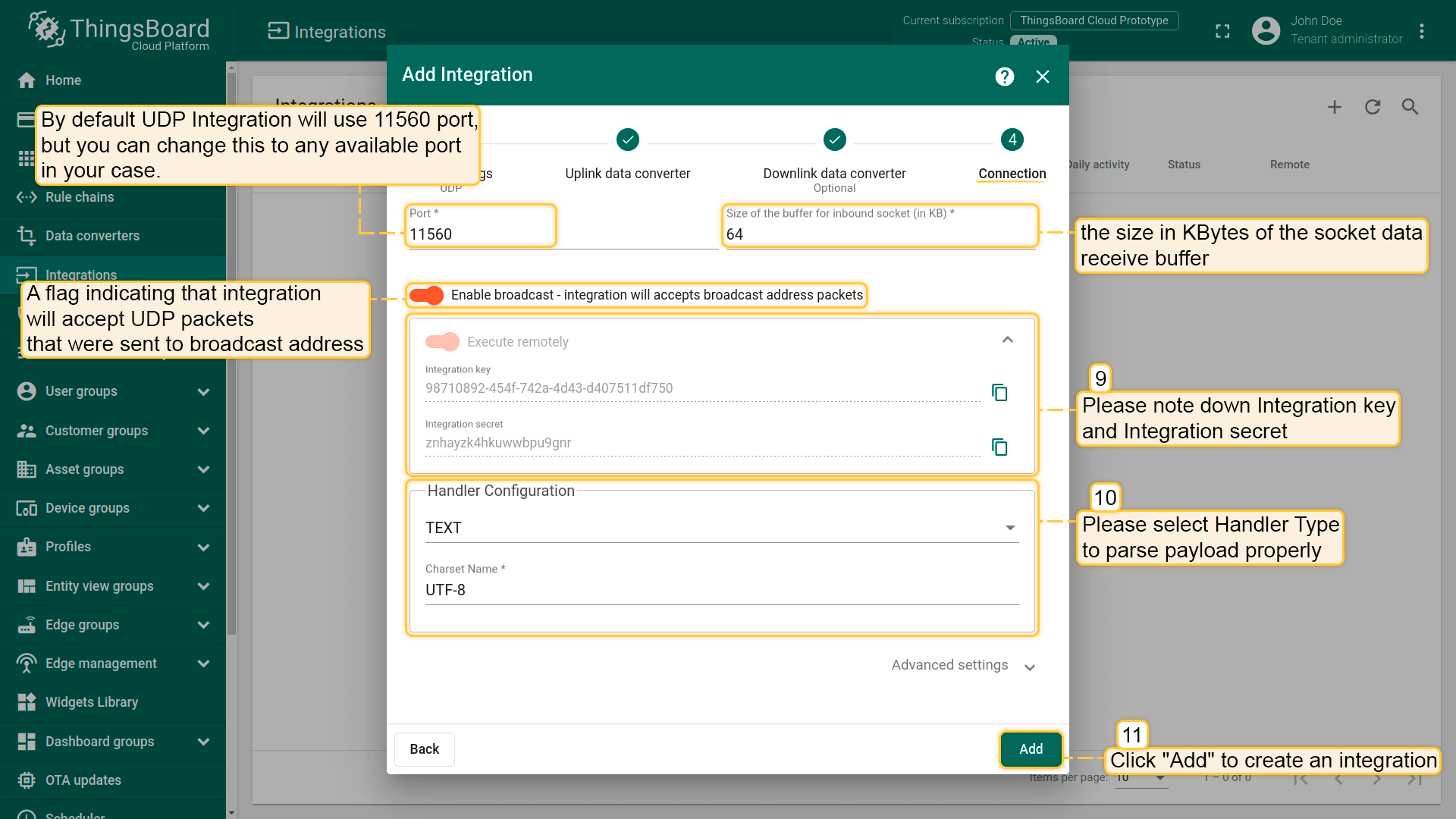Copy the Integration key to clipboard
The image size is (1456, 819).
(x=999, y=392)
